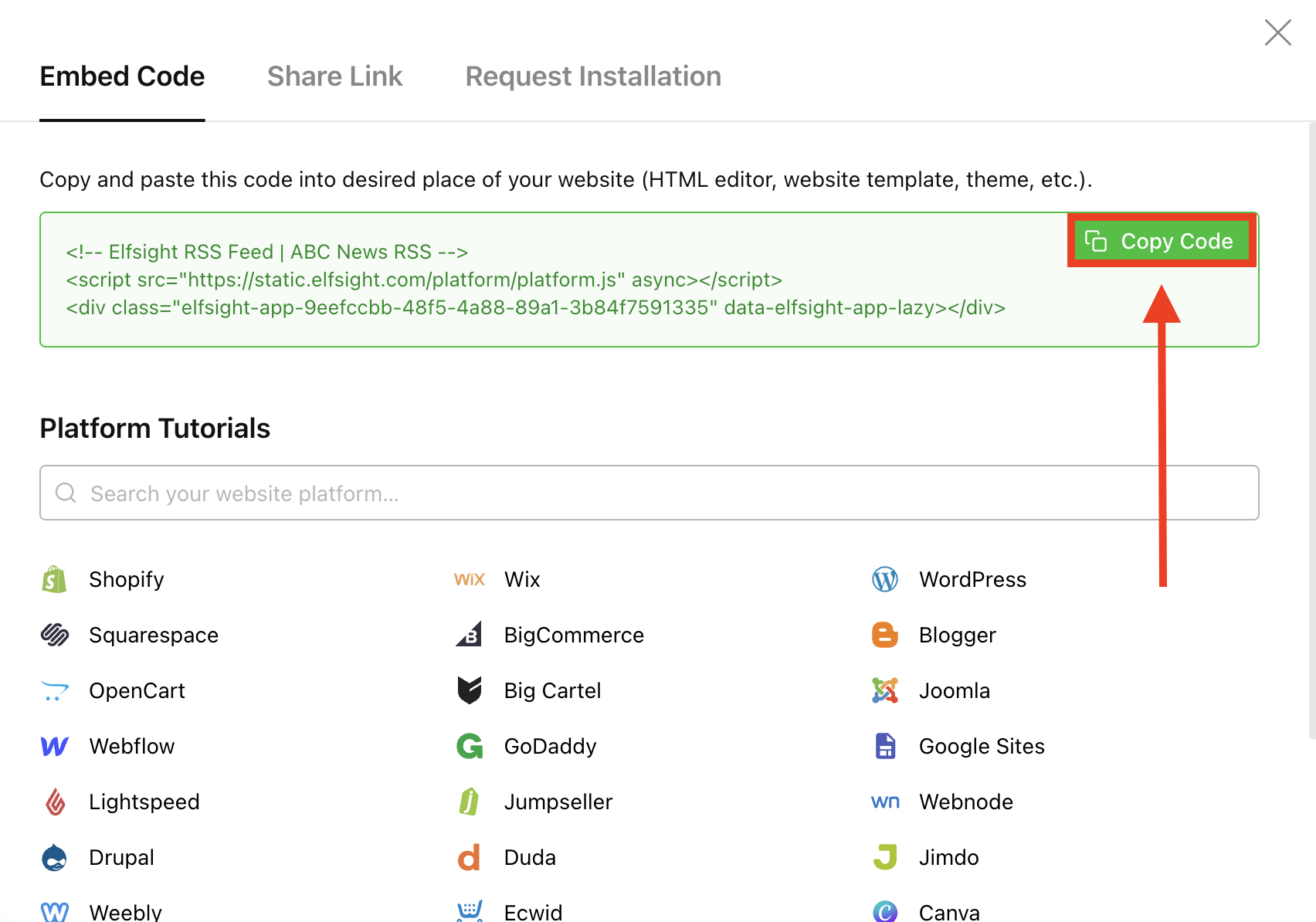Click the embed code script line

pyautogui.click(x=424, y=280)
